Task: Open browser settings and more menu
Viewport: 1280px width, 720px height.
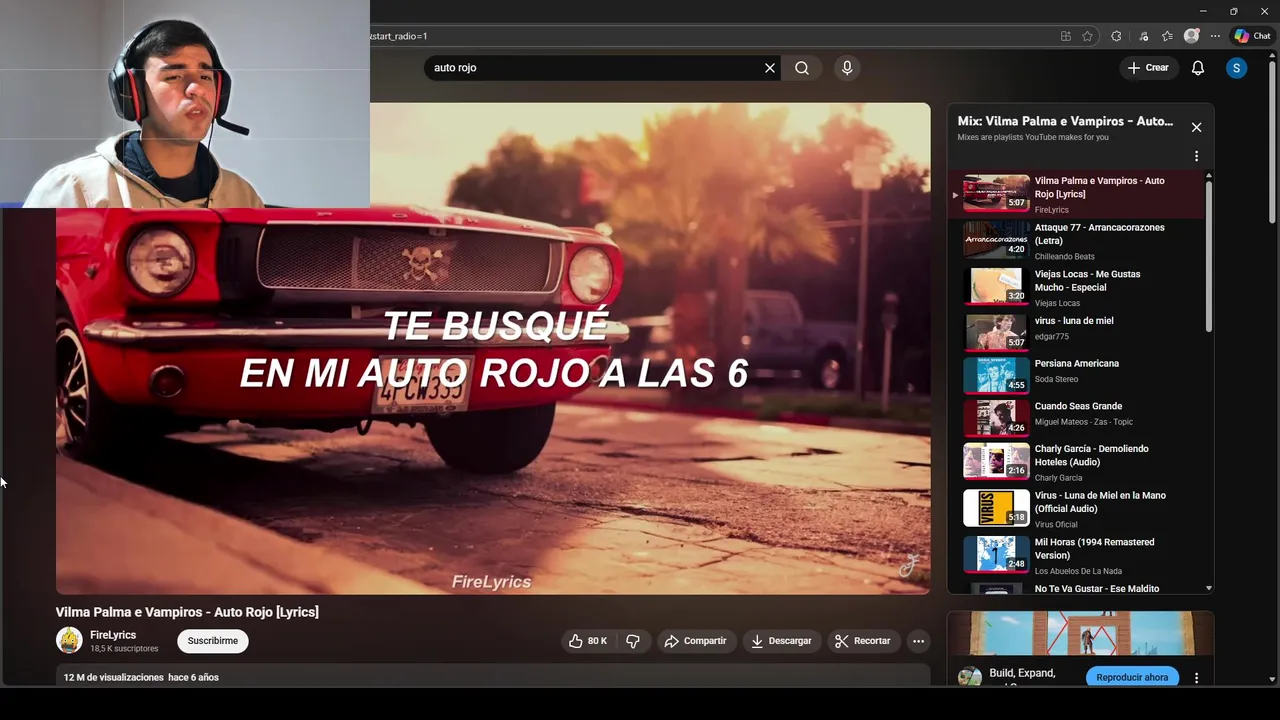Action: (x=1215, y=36)
